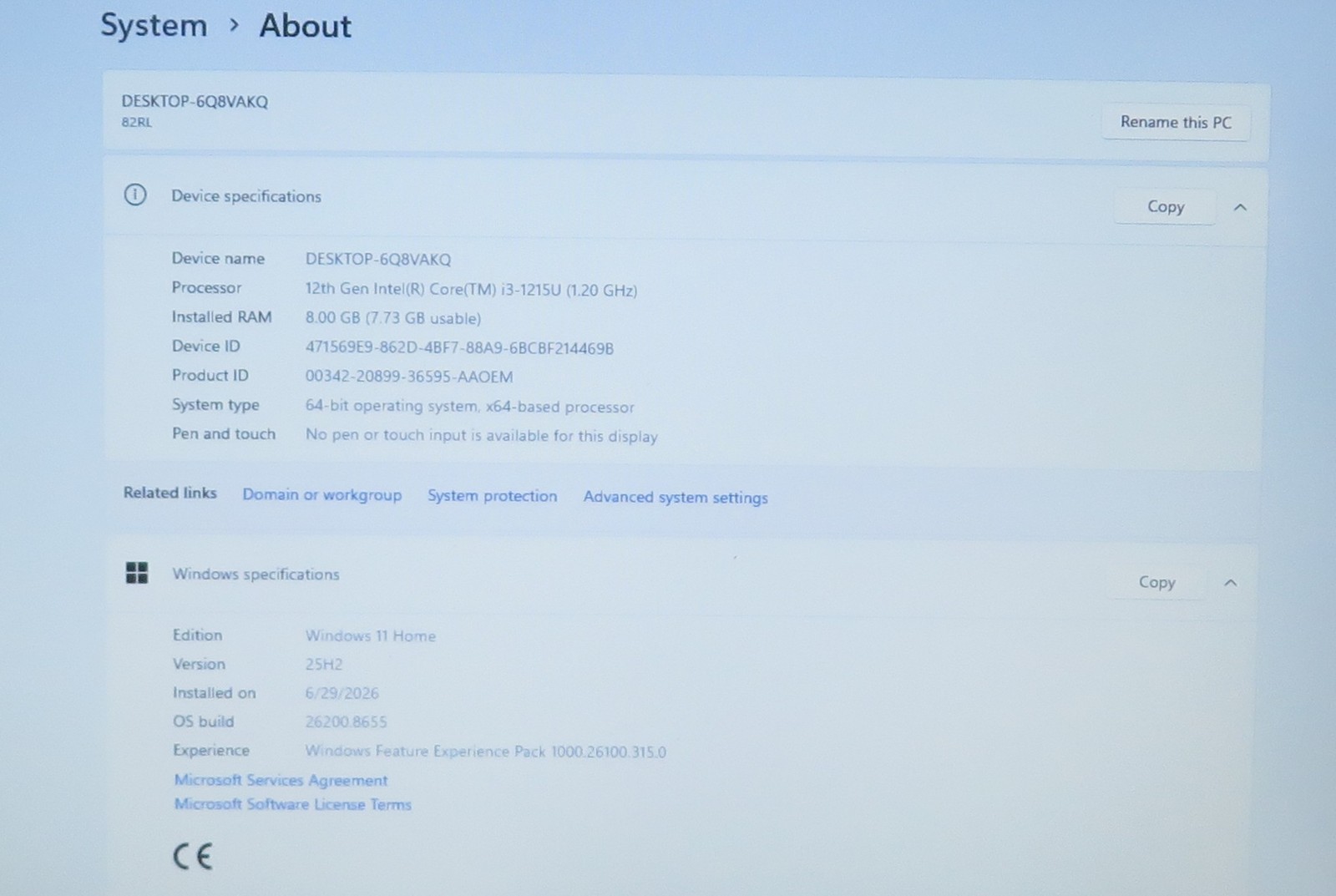Click the Product ID value 00342-20899-36595-AAOEM
The width and height of the screenshot is (1336, 896).
[x=409, y=377]
